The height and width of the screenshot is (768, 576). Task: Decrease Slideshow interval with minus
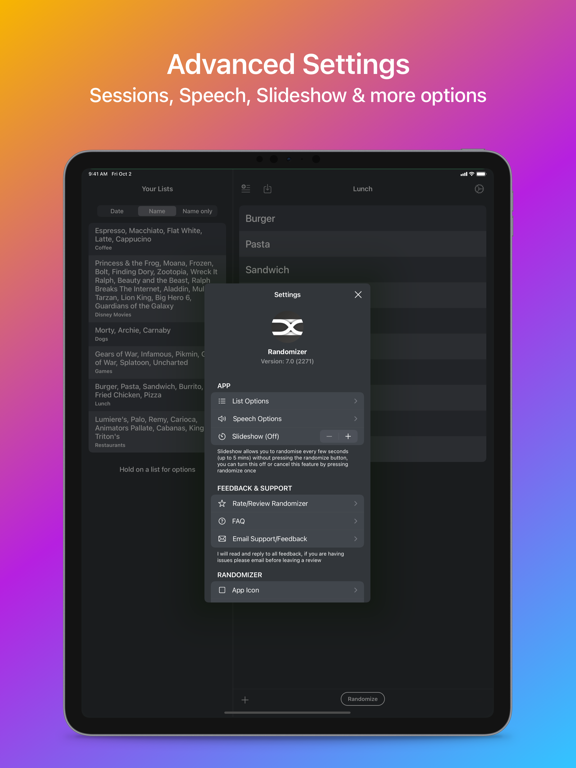click(329, 436)
